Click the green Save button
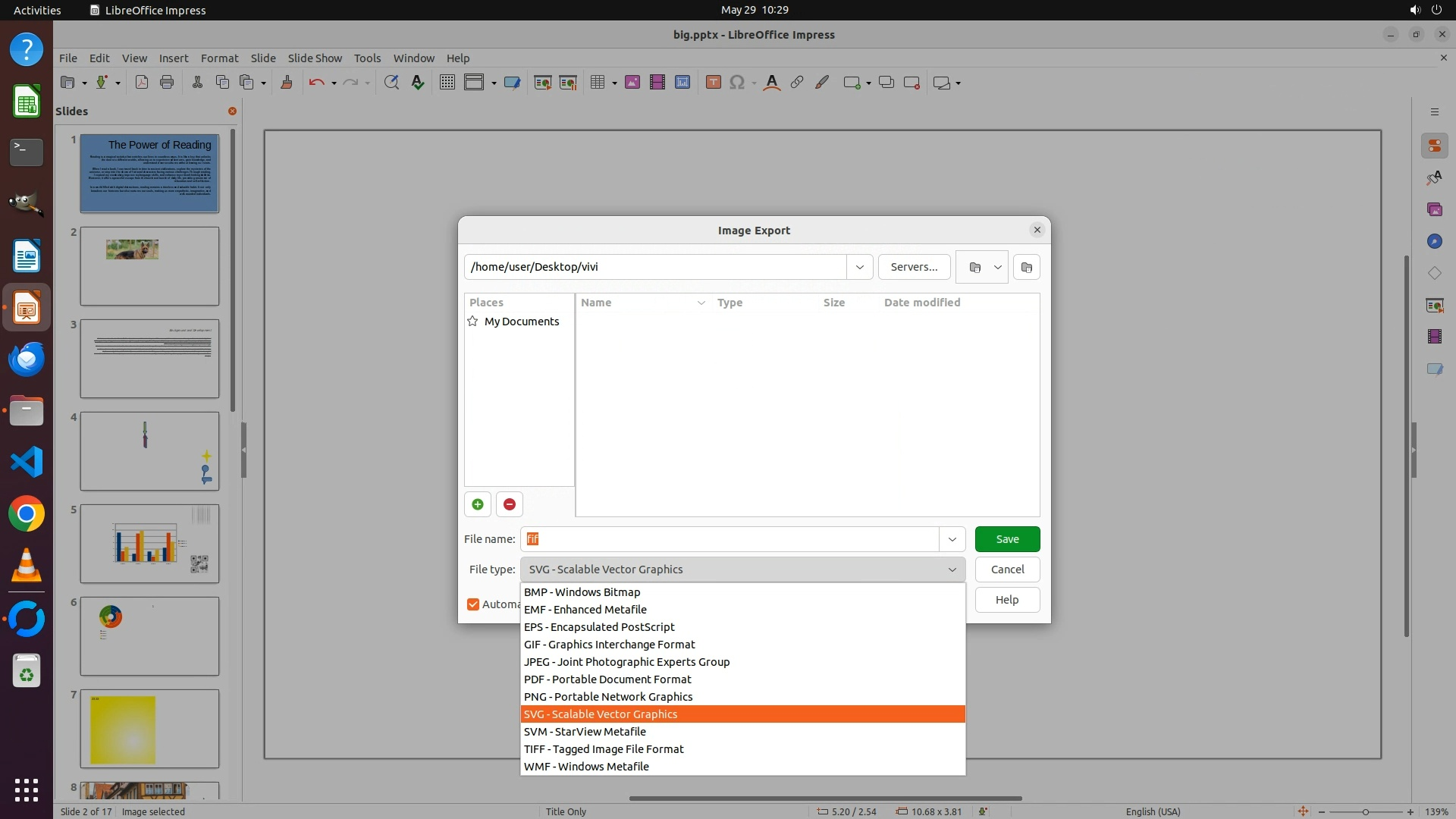Viewport: 1456px width, 819px height. coord(1007,539)
